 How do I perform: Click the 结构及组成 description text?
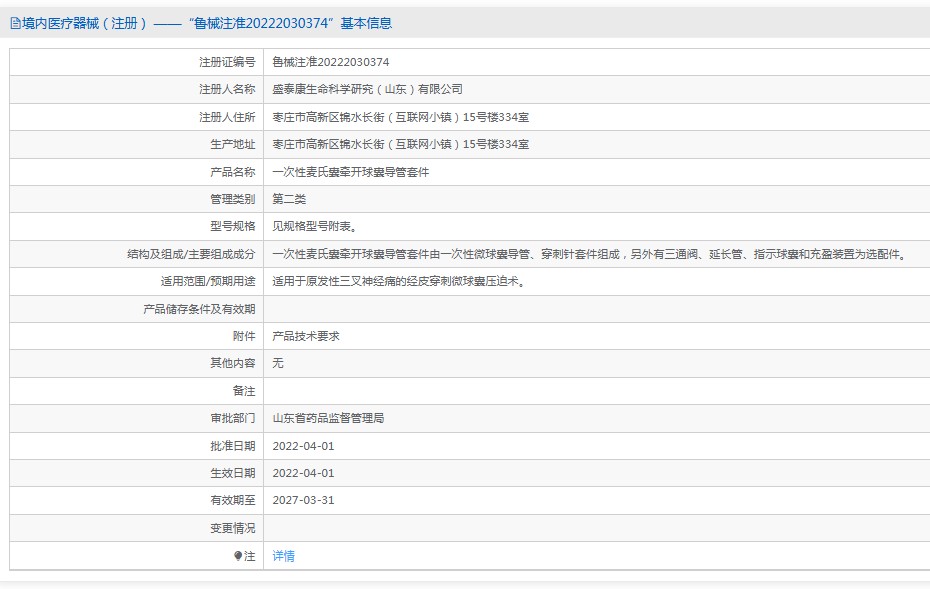click(588, 254)
